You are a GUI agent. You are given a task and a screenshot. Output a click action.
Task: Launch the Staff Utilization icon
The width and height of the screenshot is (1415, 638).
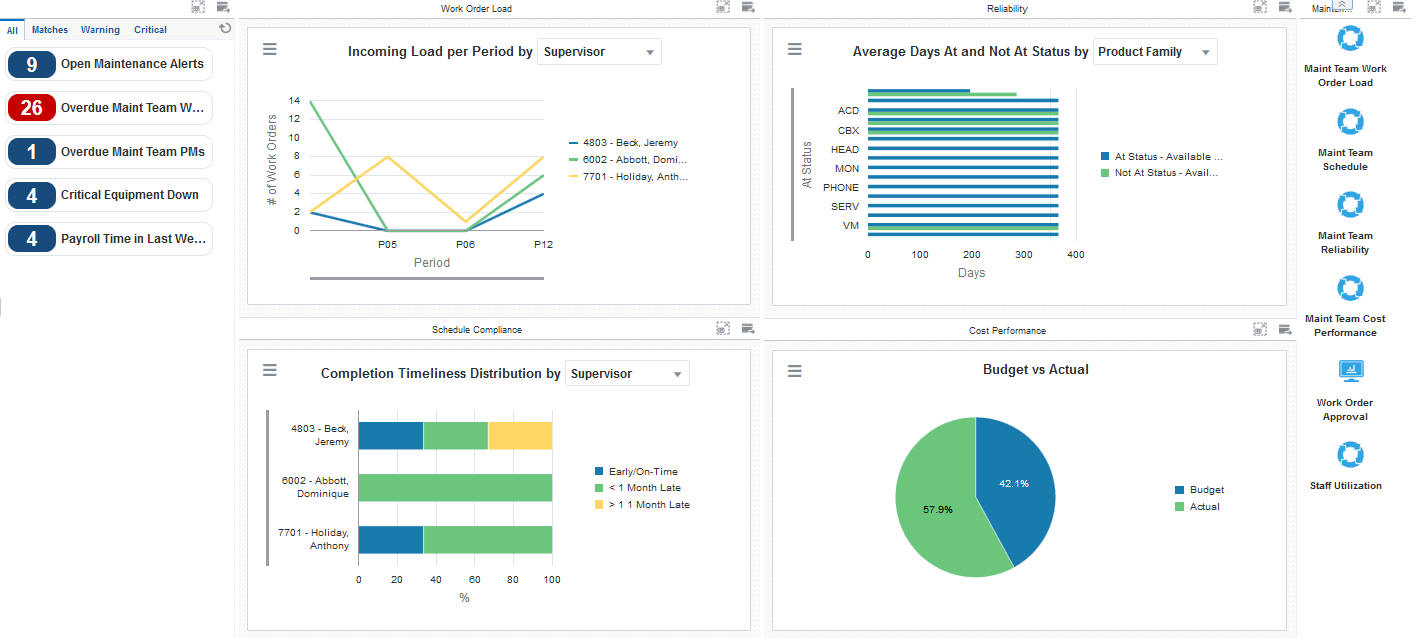[1351, 455]
